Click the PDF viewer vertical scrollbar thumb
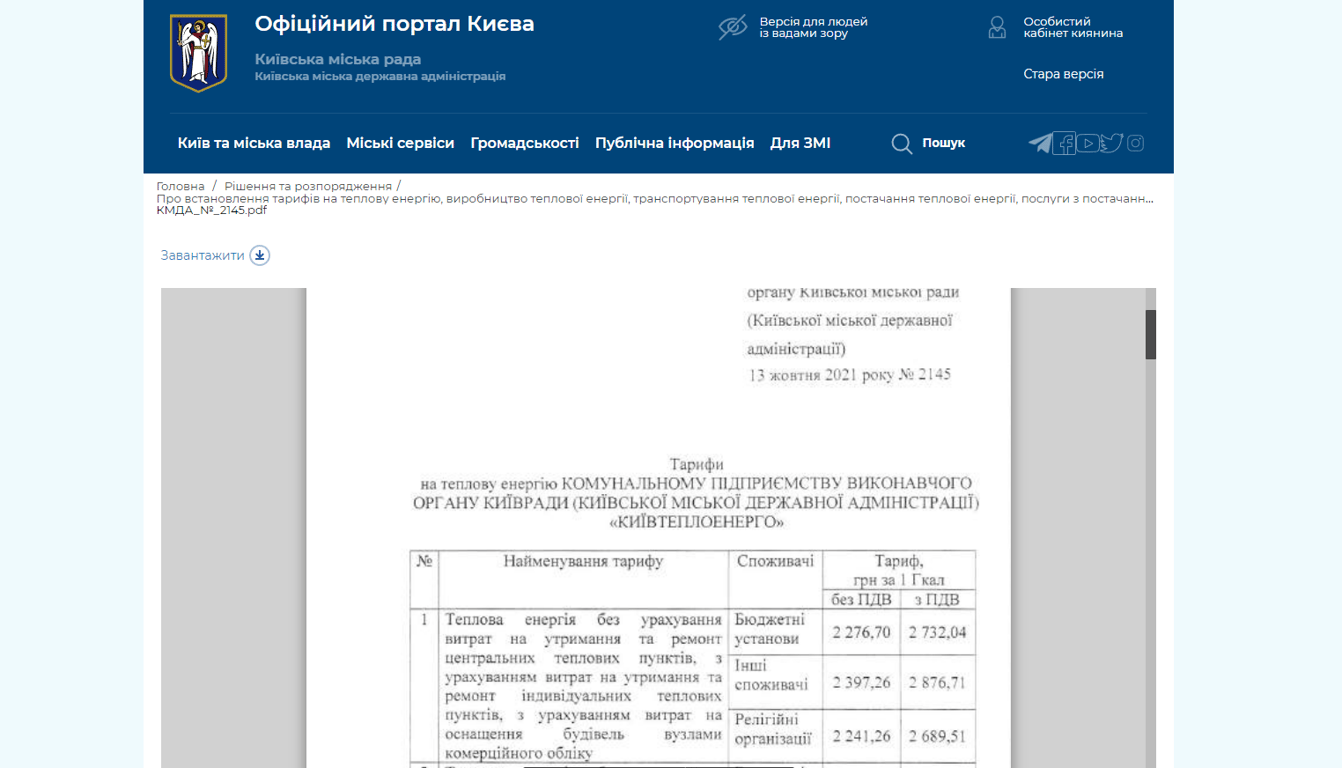Image resolution: width=1342 pixels, height=768 pixels. [1151, 335]
